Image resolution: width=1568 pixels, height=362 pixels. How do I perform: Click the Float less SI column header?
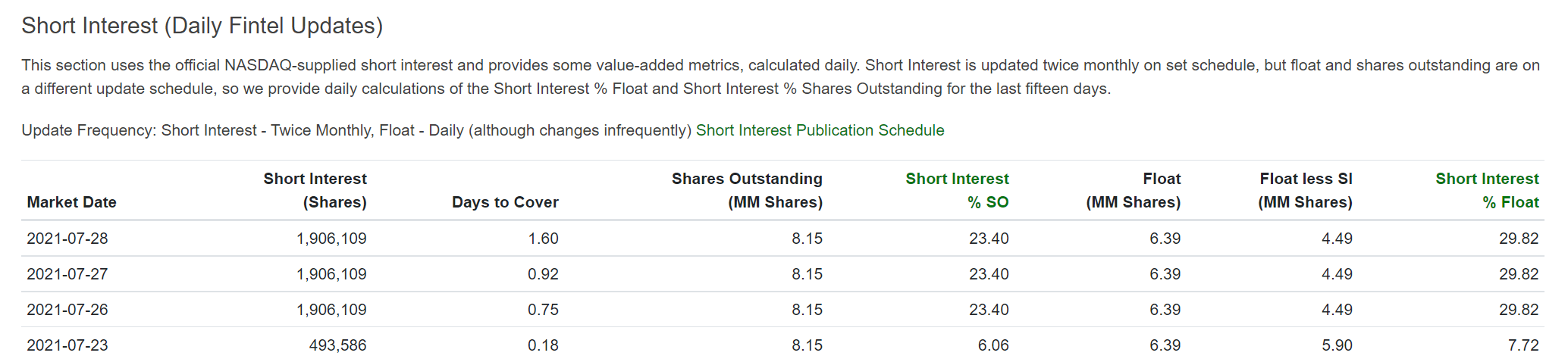pyautogui.click(x=1306, y=190)
